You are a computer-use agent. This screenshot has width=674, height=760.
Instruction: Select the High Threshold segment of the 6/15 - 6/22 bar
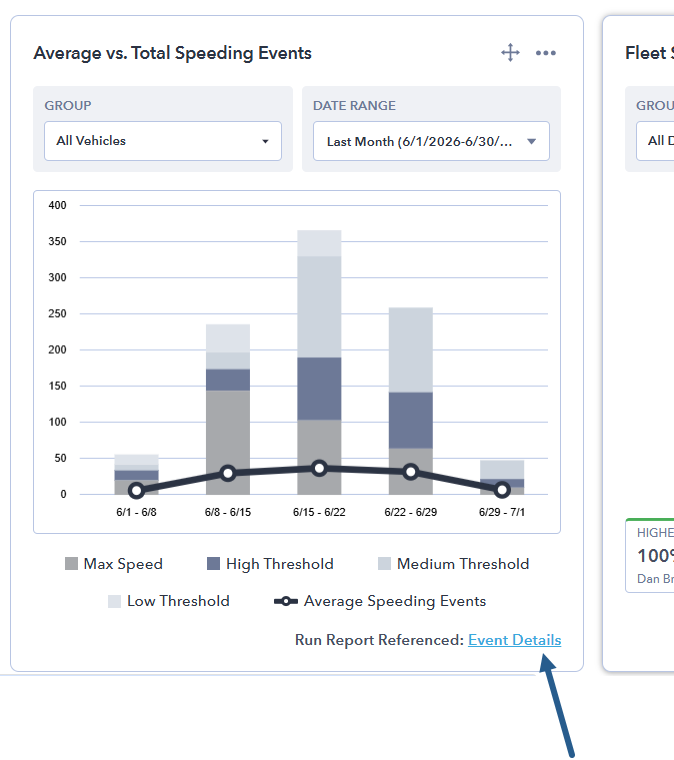(x=319, y=389)
